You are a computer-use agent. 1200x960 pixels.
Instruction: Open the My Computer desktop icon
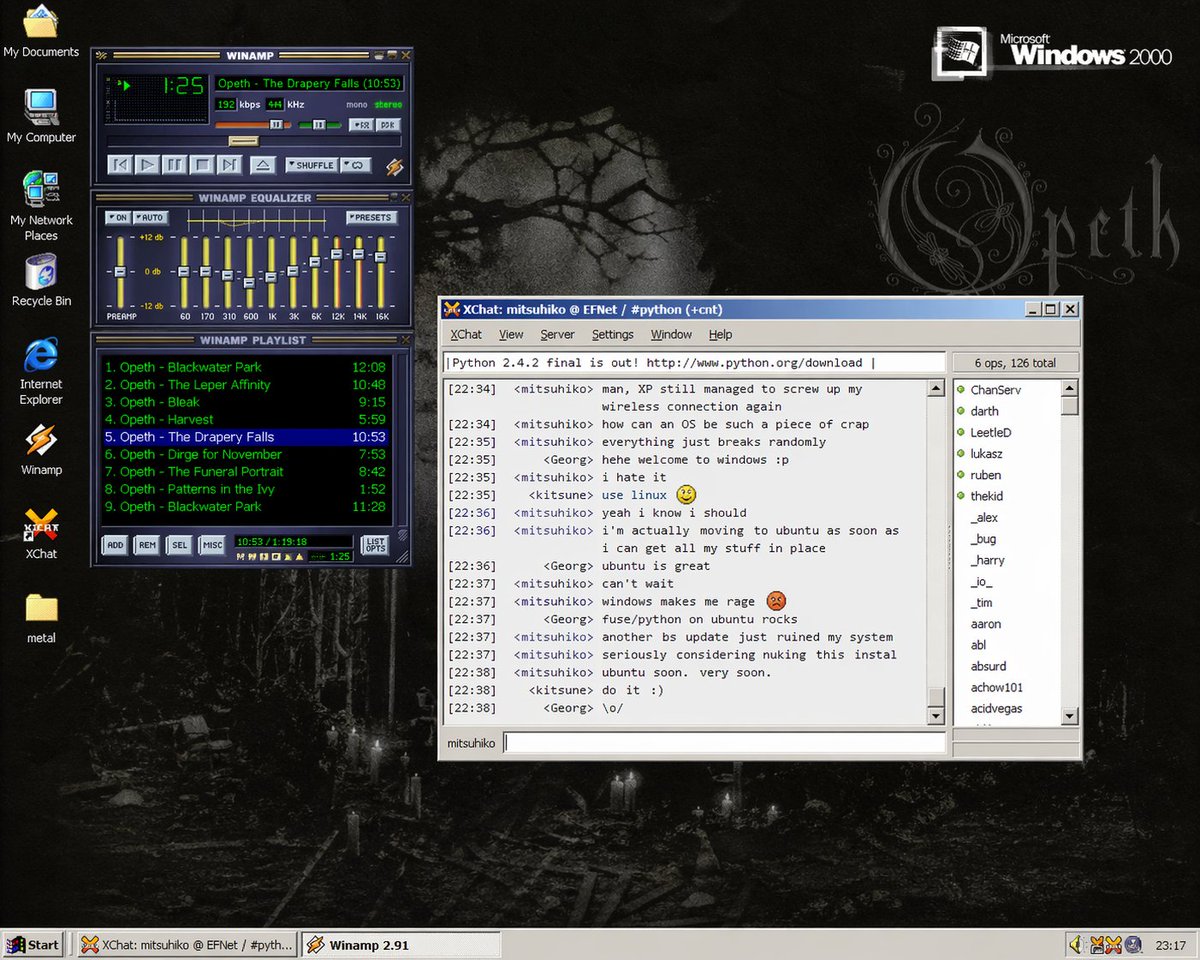41,117
